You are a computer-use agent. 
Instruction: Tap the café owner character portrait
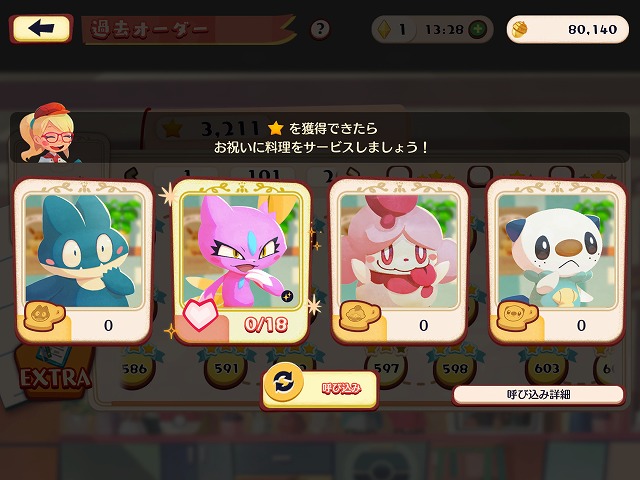coord(48,133)
